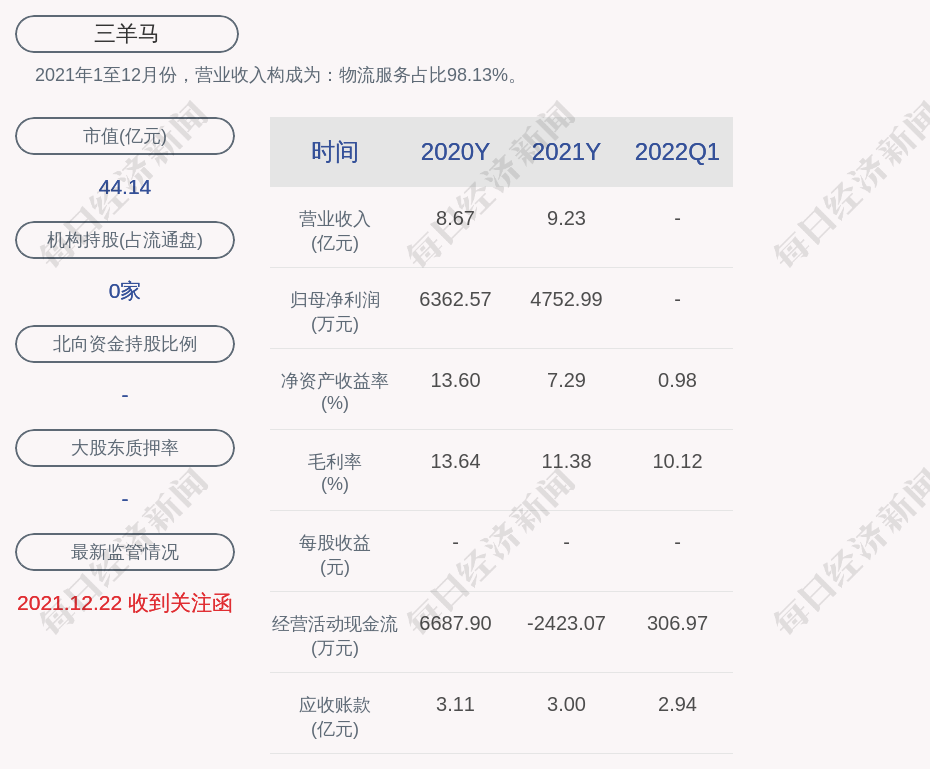Screen dimensions: 930x769
Task: Click the receivables value 3.00
Action: tap(566, 704)
